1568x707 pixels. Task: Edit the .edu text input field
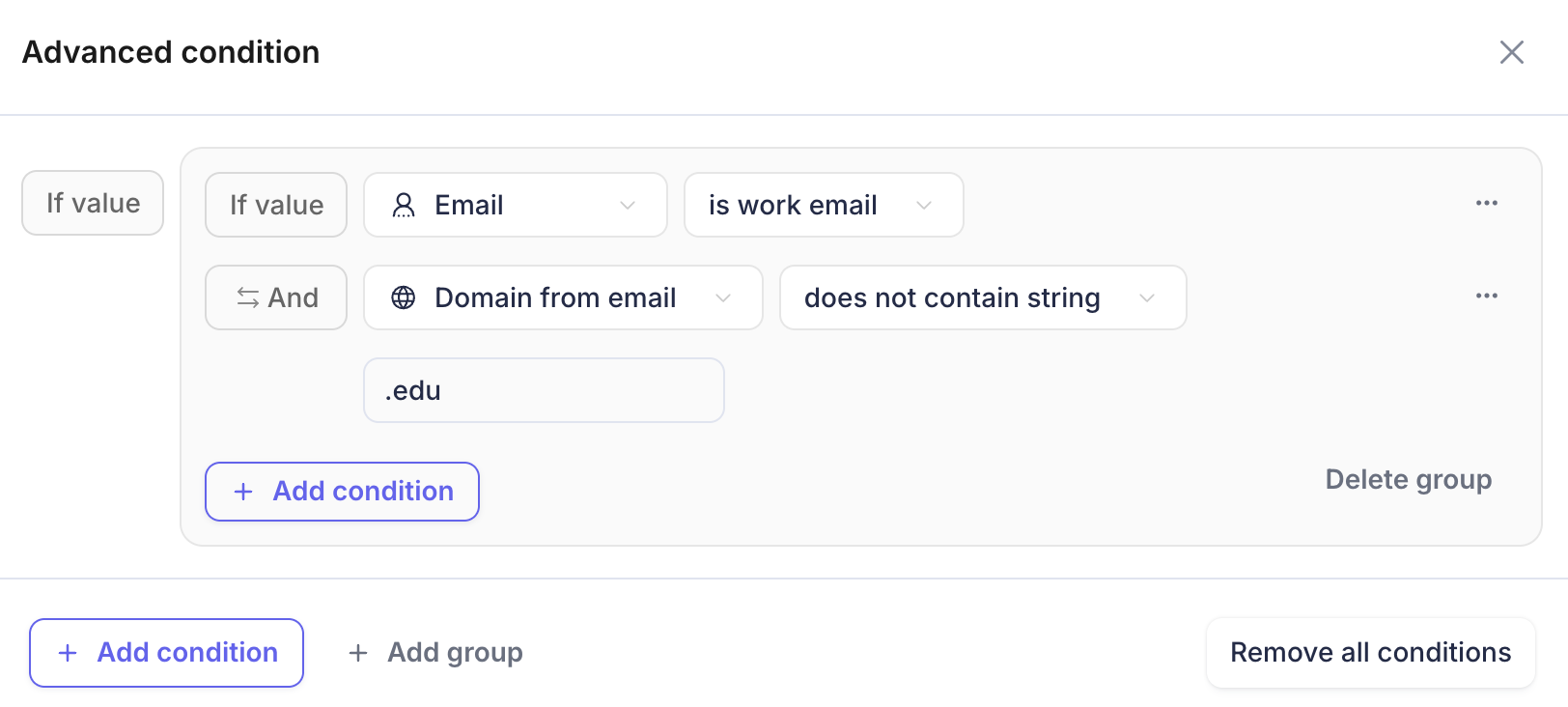pos(544,390)
